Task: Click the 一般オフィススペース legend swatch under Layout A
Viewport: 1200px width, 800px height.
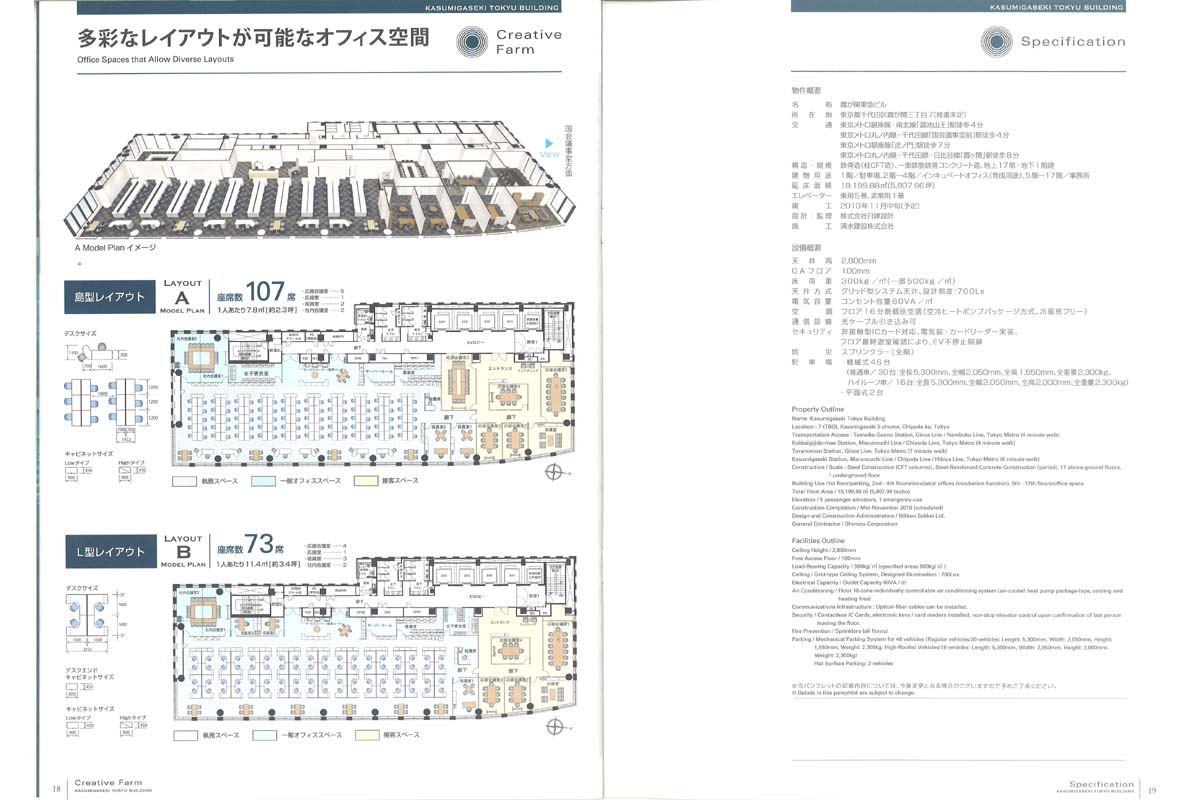Action: [264, 481]
